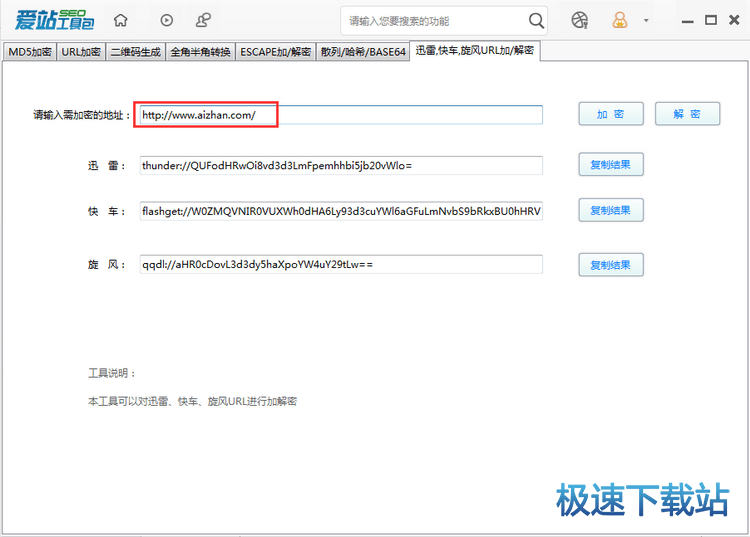Click the 加密 button

tap(611, 114)
